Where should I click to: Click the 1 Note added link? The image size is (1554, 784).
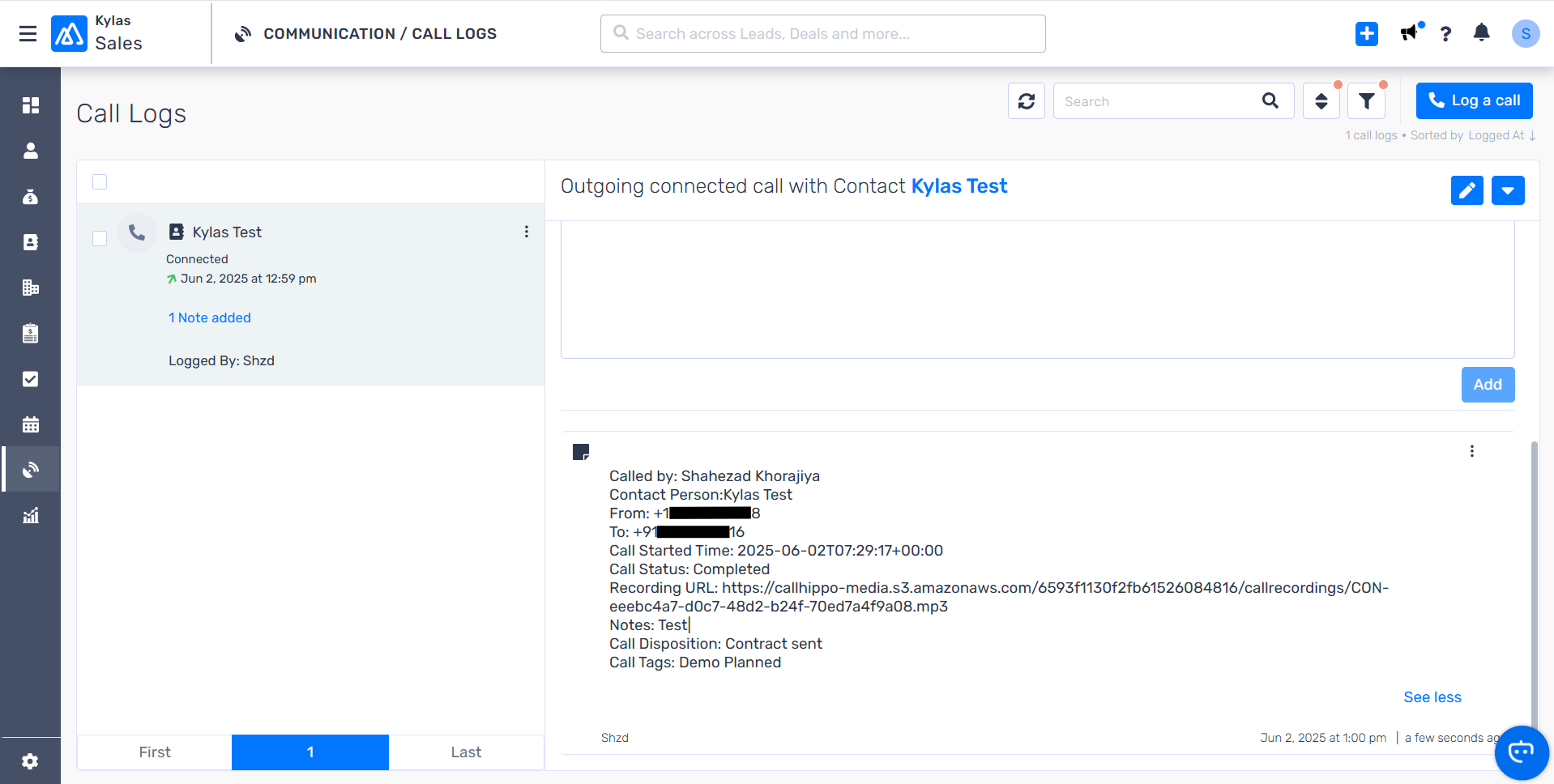[x=210, y=317]
